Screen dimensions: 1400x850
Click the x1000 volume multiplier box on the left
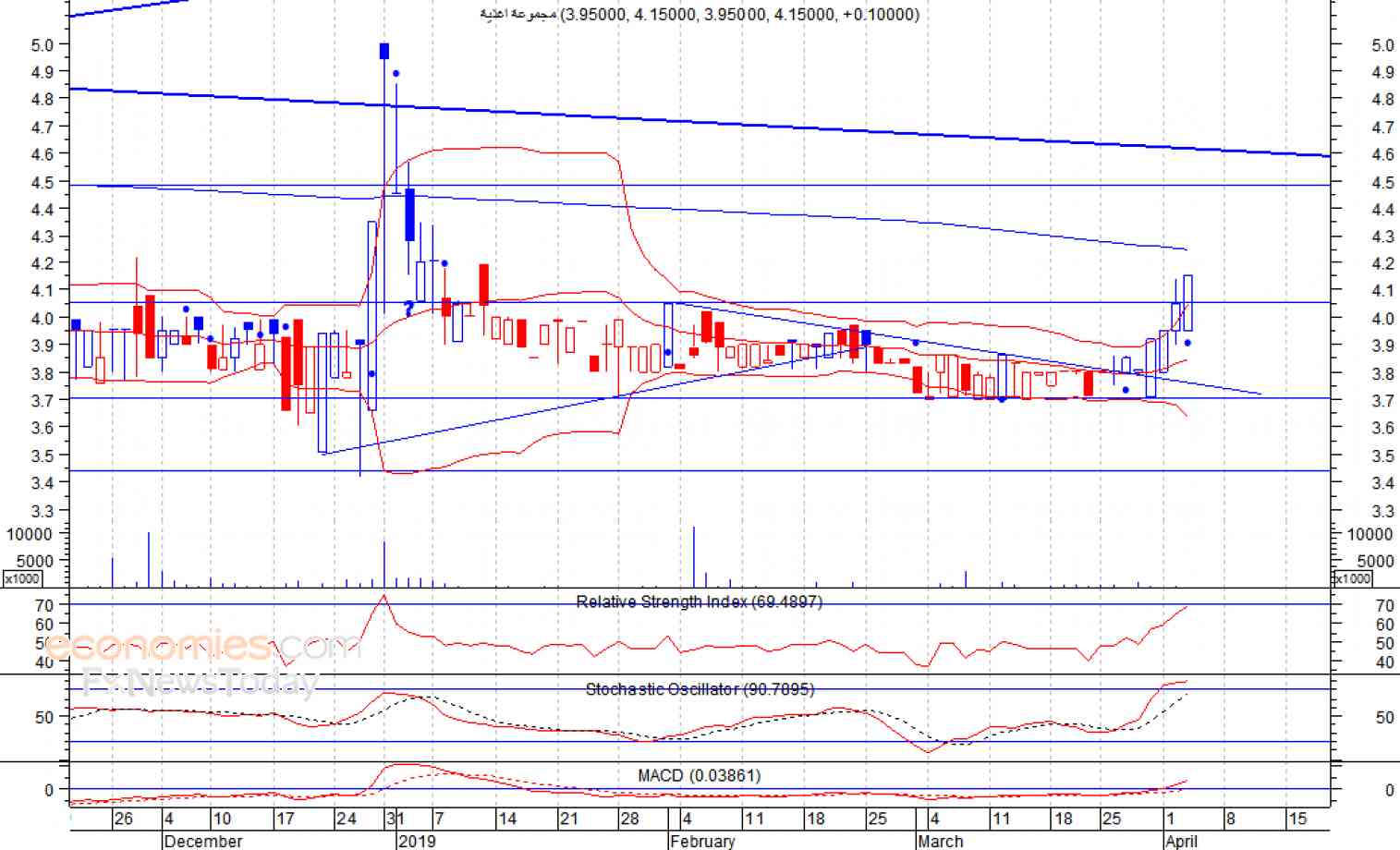(22, 578)
